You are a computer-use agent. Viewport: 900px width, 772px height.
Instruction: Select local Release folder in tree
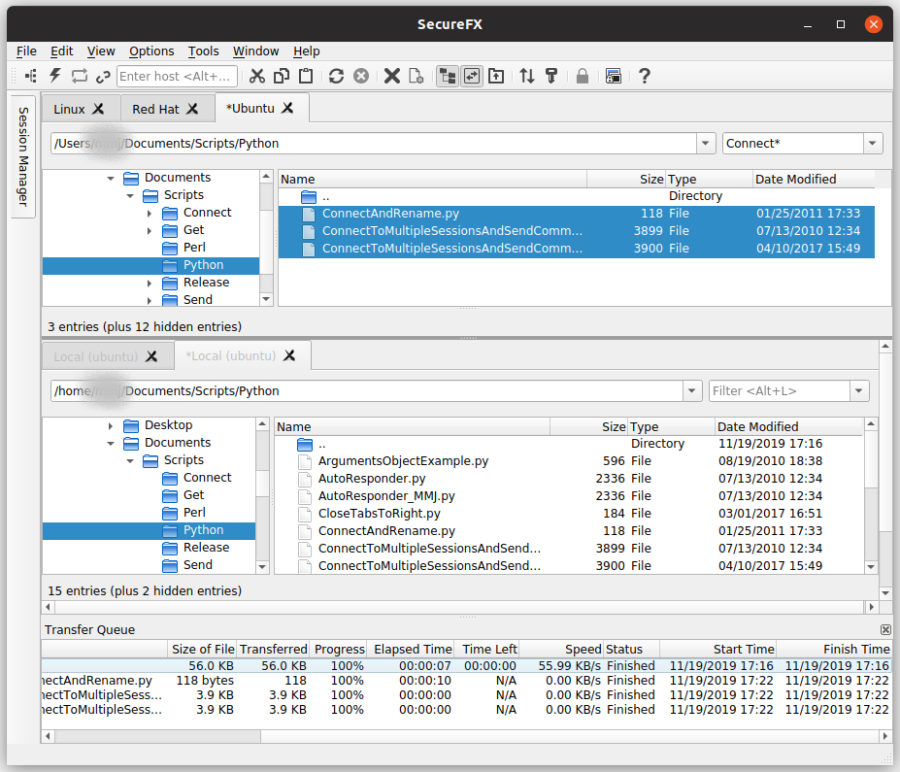(x=206, y=548)
